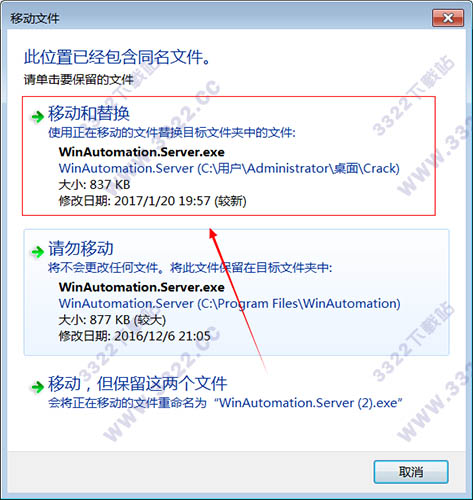Click WinAutomation.Server.exe filename under 移动和替换
This screenshot has height=500, width=473.
[142, 152]
